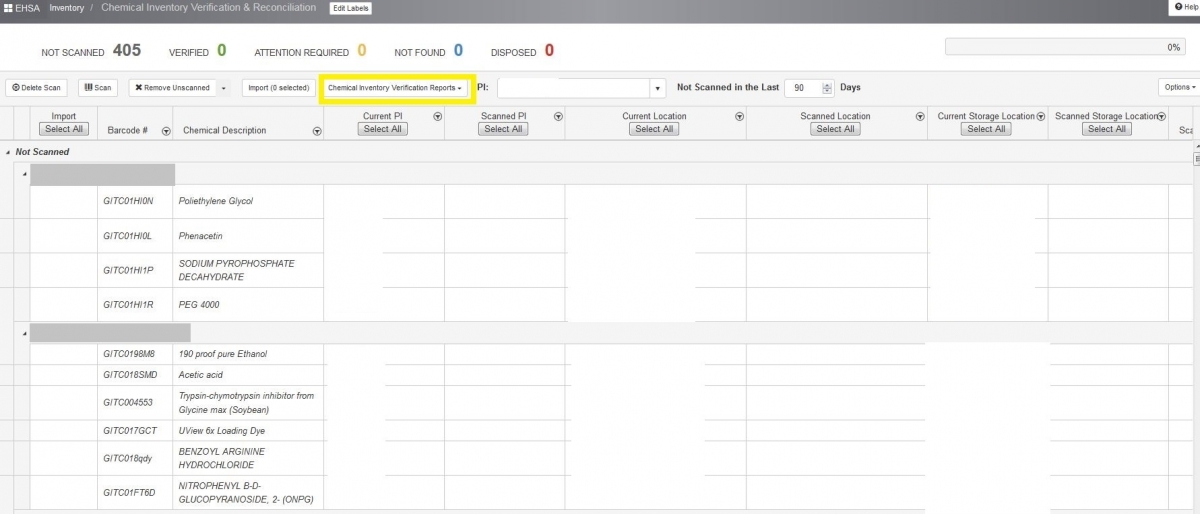
Task: Expand the Chemical Inventory Verification Reports dropdown
Action: point(397,88)
